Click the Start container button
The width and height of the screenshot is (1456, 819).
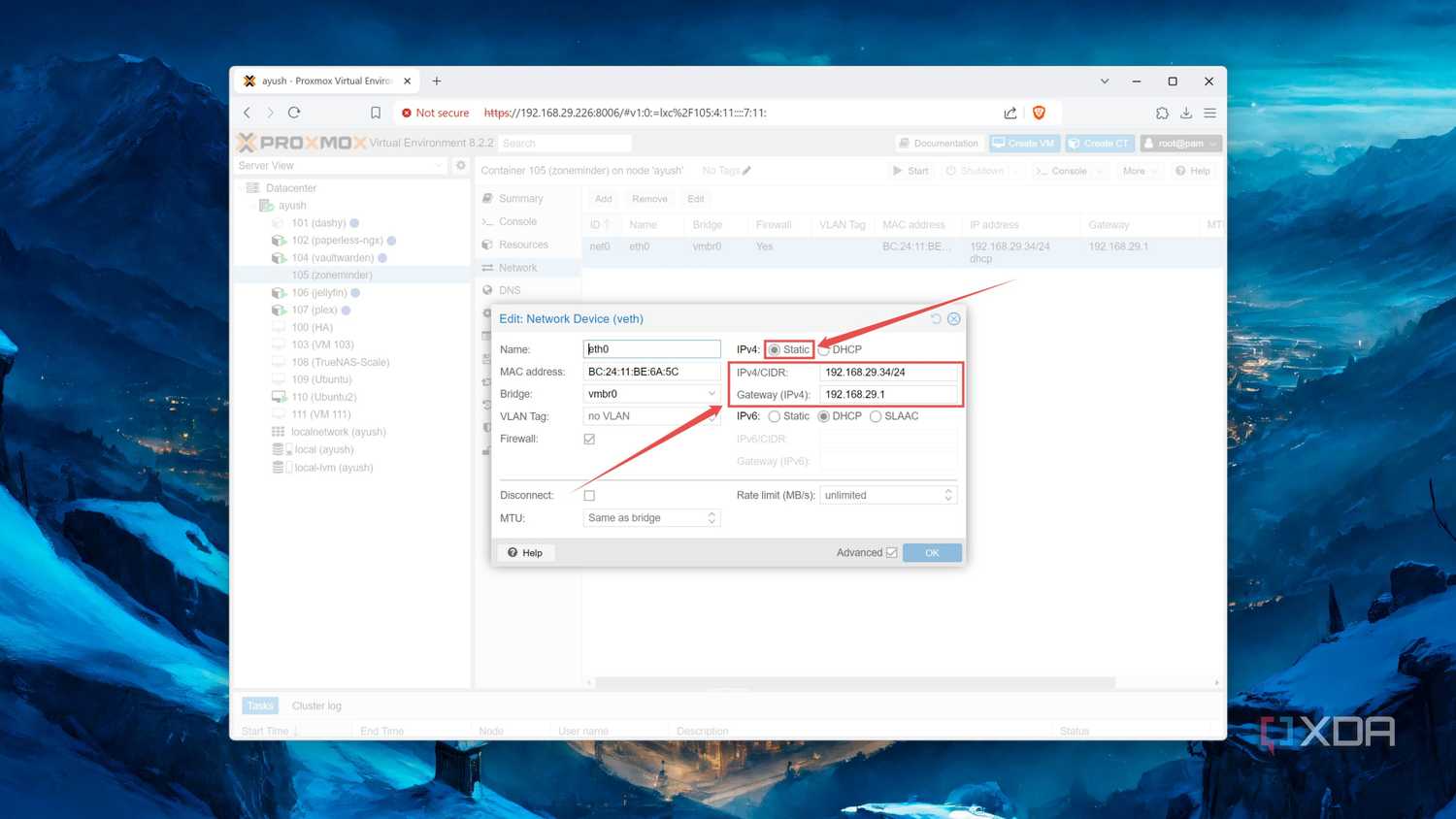(910, 171)
